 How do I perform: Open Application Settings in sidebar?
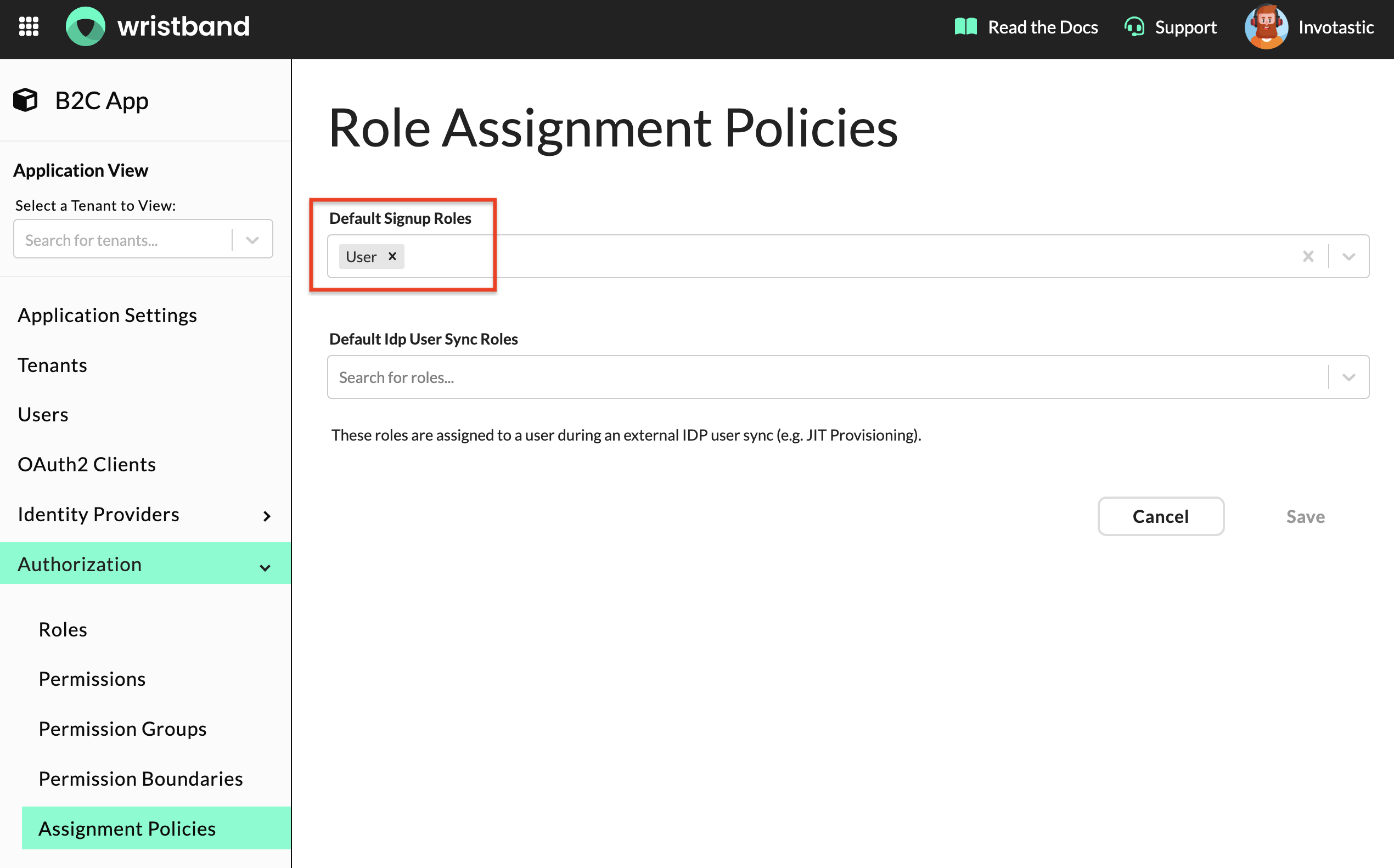point(108,315)
